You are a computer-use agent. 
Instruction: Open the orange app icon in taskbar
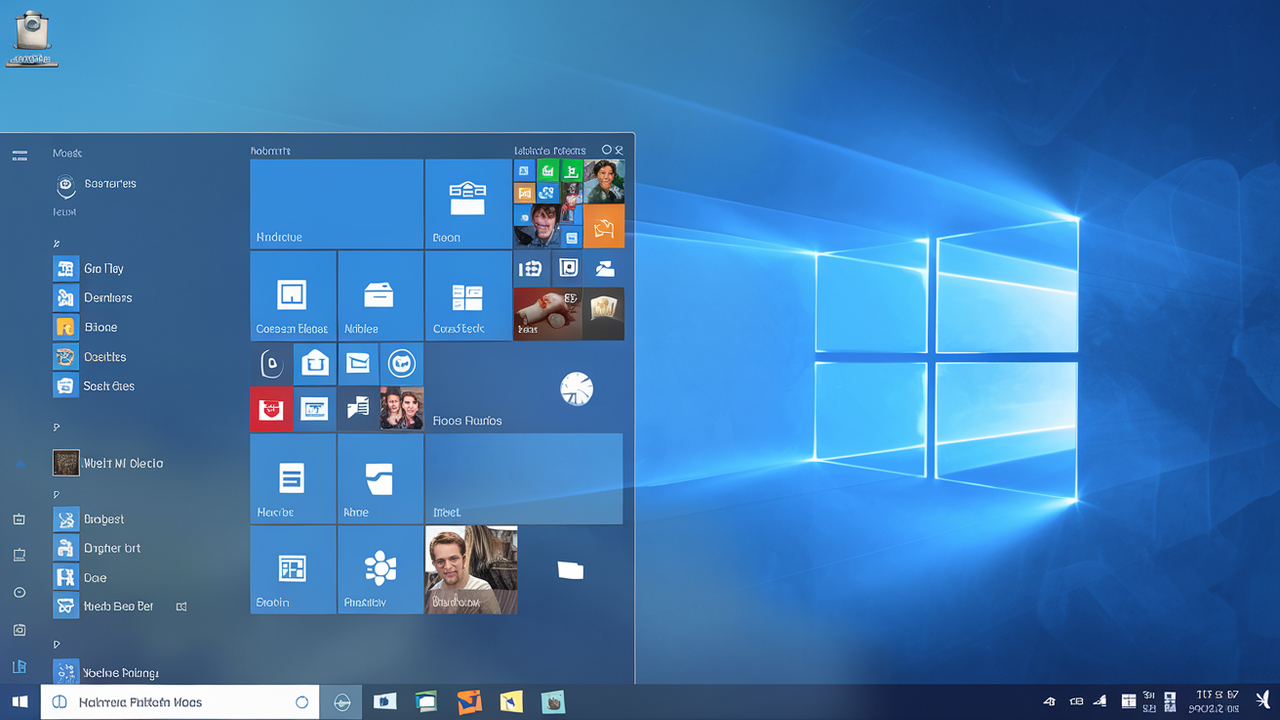pyautogui.click(x=469, y=702)
